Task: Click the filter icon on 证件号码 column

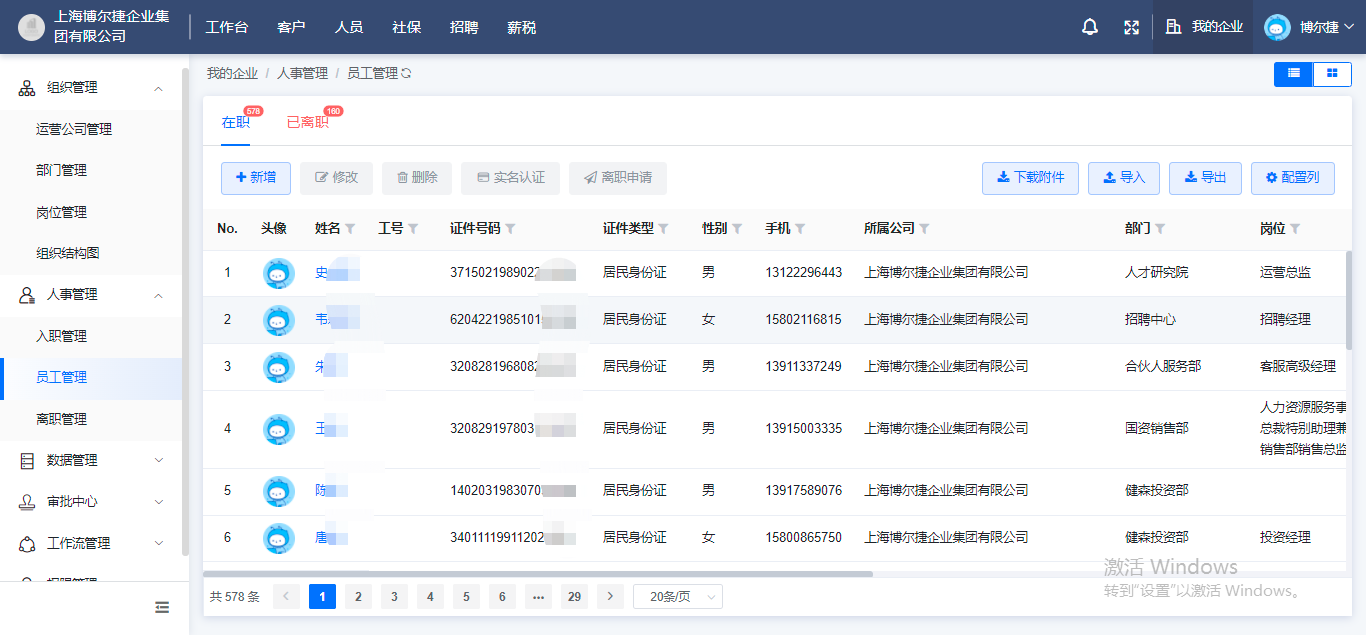Action: [x=510, y=229]
